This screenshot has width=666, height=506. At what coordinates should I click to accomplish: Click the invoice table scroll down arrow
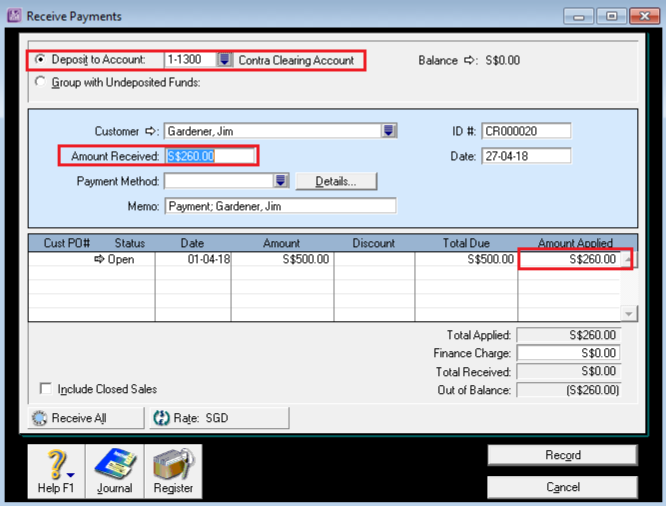pos(628,314)
